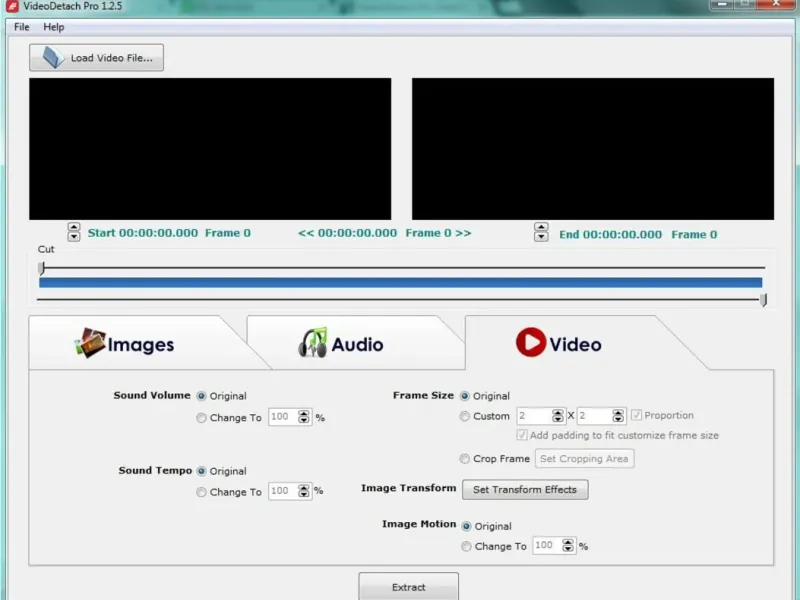Click the Set Cropping Area button
The height and width of the screenshot is (600, 800).
click(x=584, y=459)
